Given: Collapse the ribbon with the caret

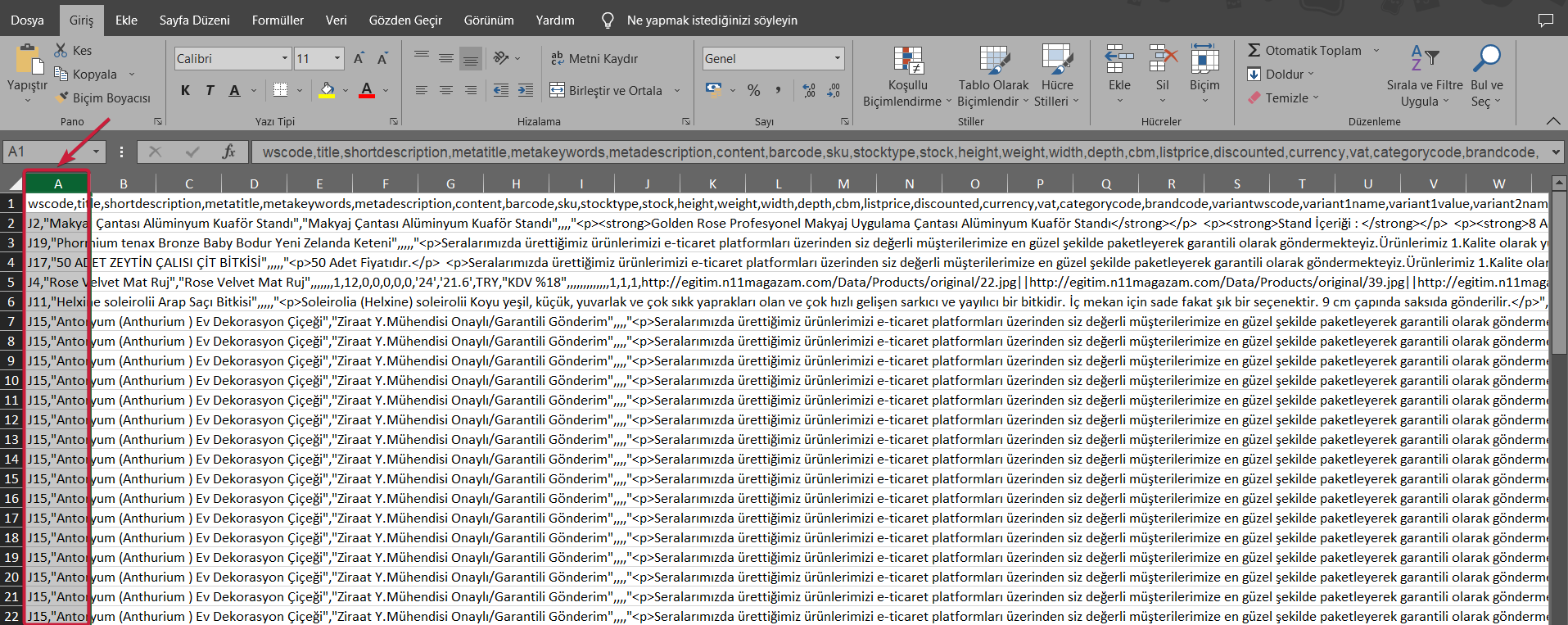Looking at the screenshot, I should click(x=1553, y=120).
